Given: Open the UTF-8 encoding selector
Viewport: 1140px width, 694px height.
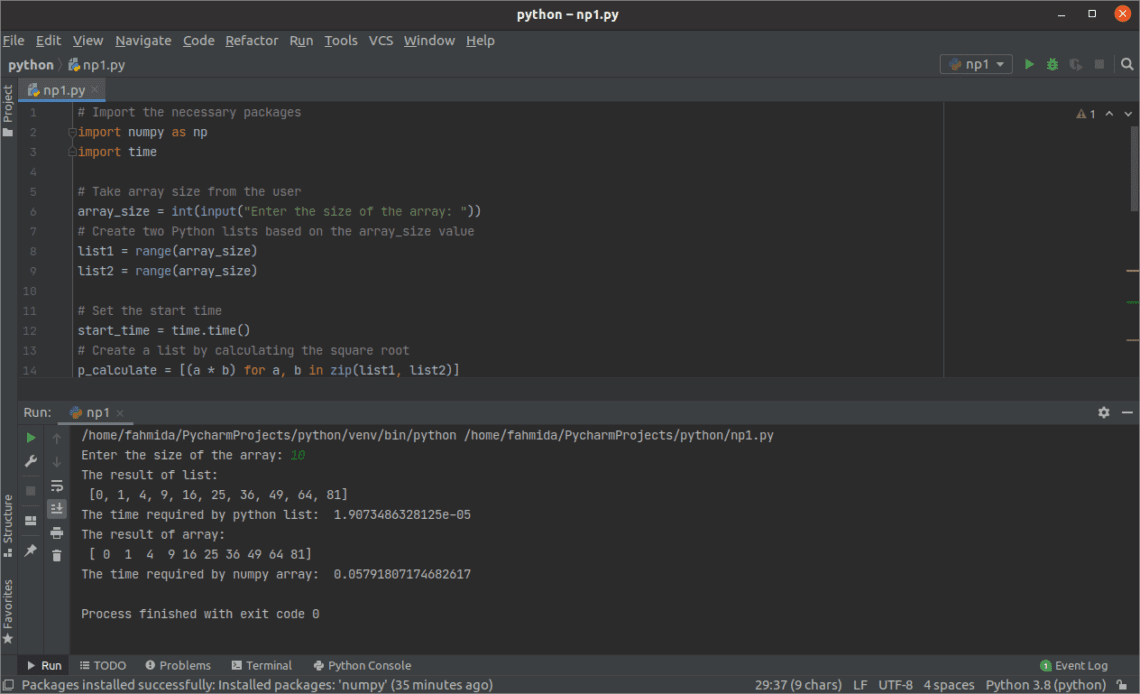Looking at the screenshot, I should click(896, 685).
